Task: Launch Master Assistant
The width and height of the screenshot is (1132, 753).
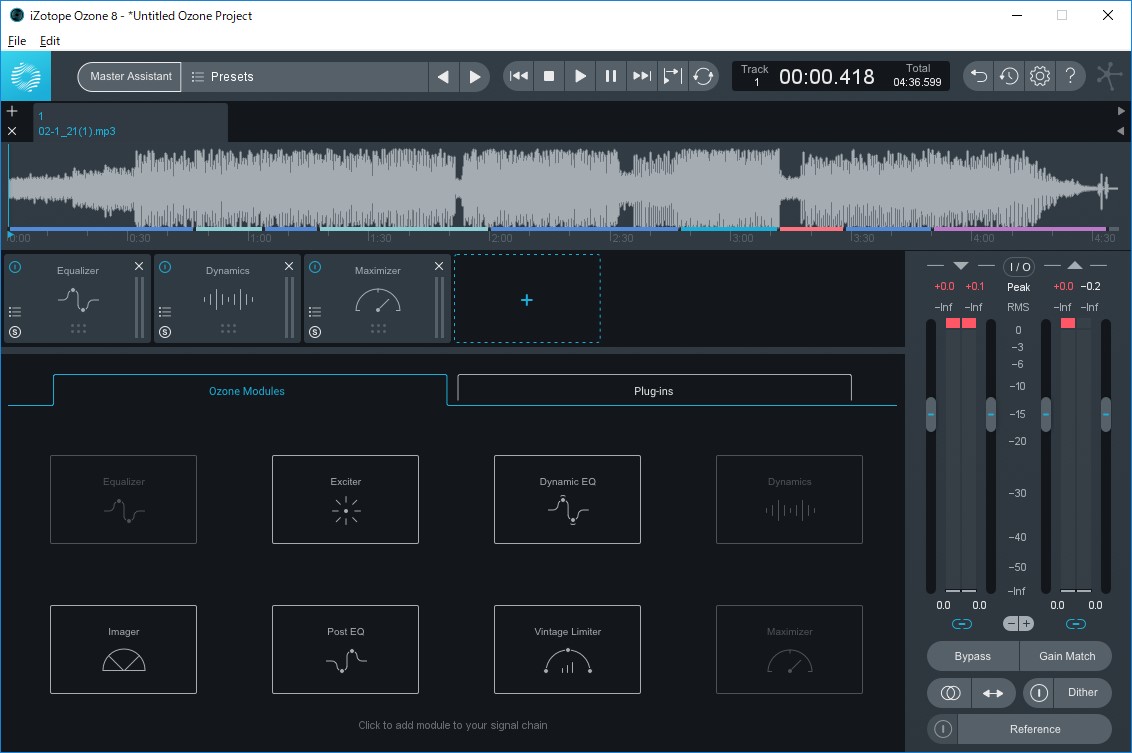Action: 130,77
